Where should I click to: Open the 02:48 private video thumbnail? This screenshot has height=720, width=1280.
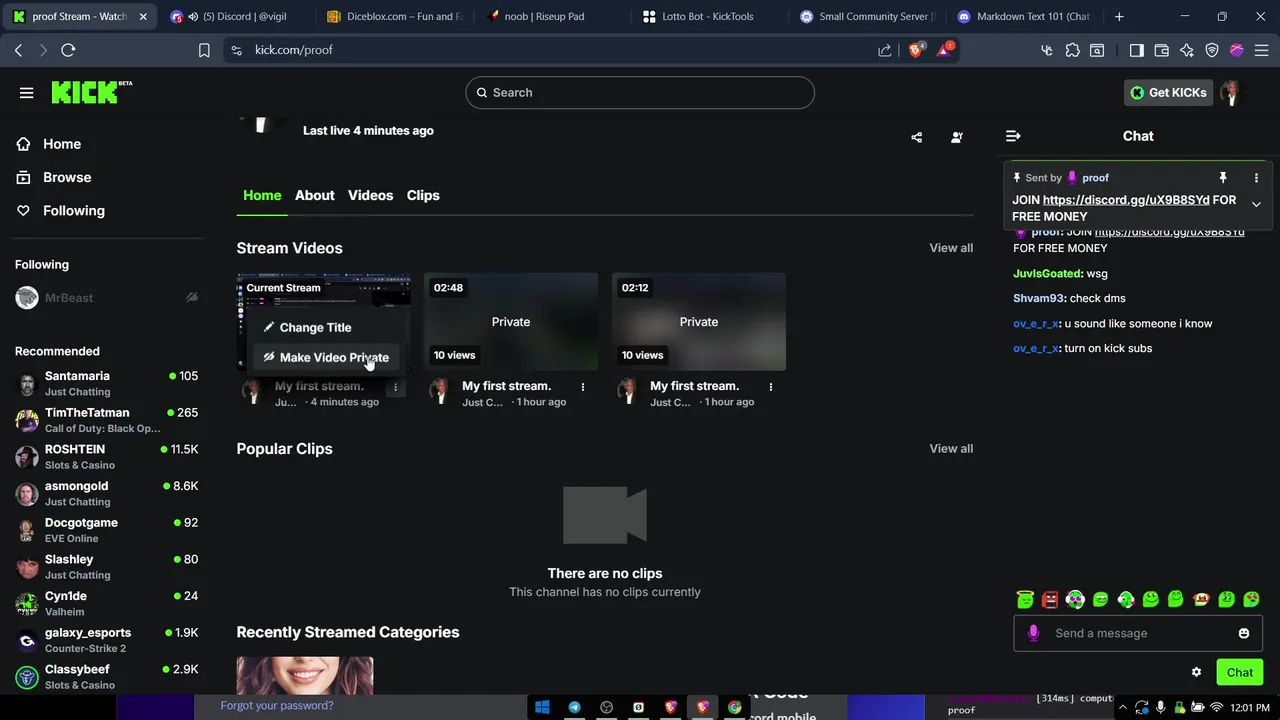point(511,322)
